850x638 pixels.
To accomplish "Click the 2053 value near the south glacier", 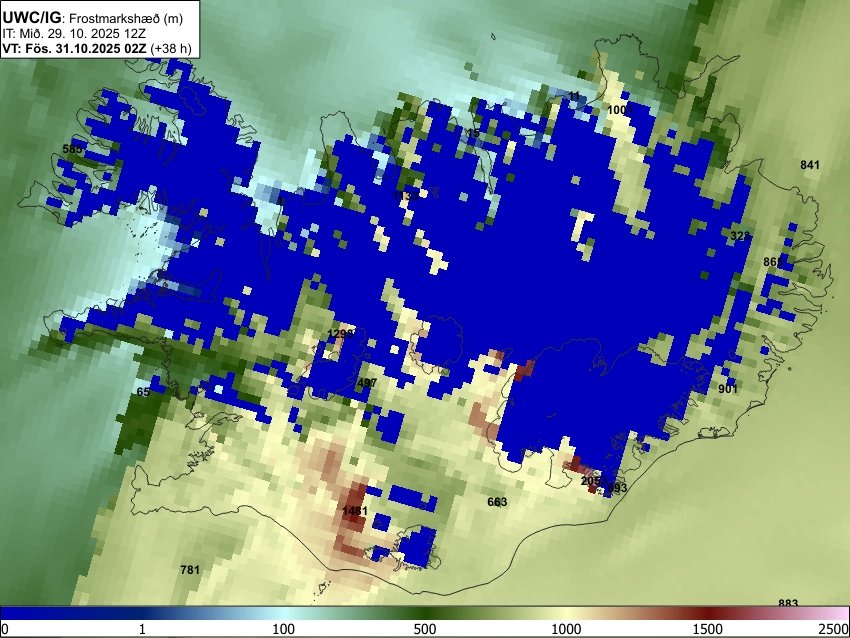I will click(x=593, y=481).
